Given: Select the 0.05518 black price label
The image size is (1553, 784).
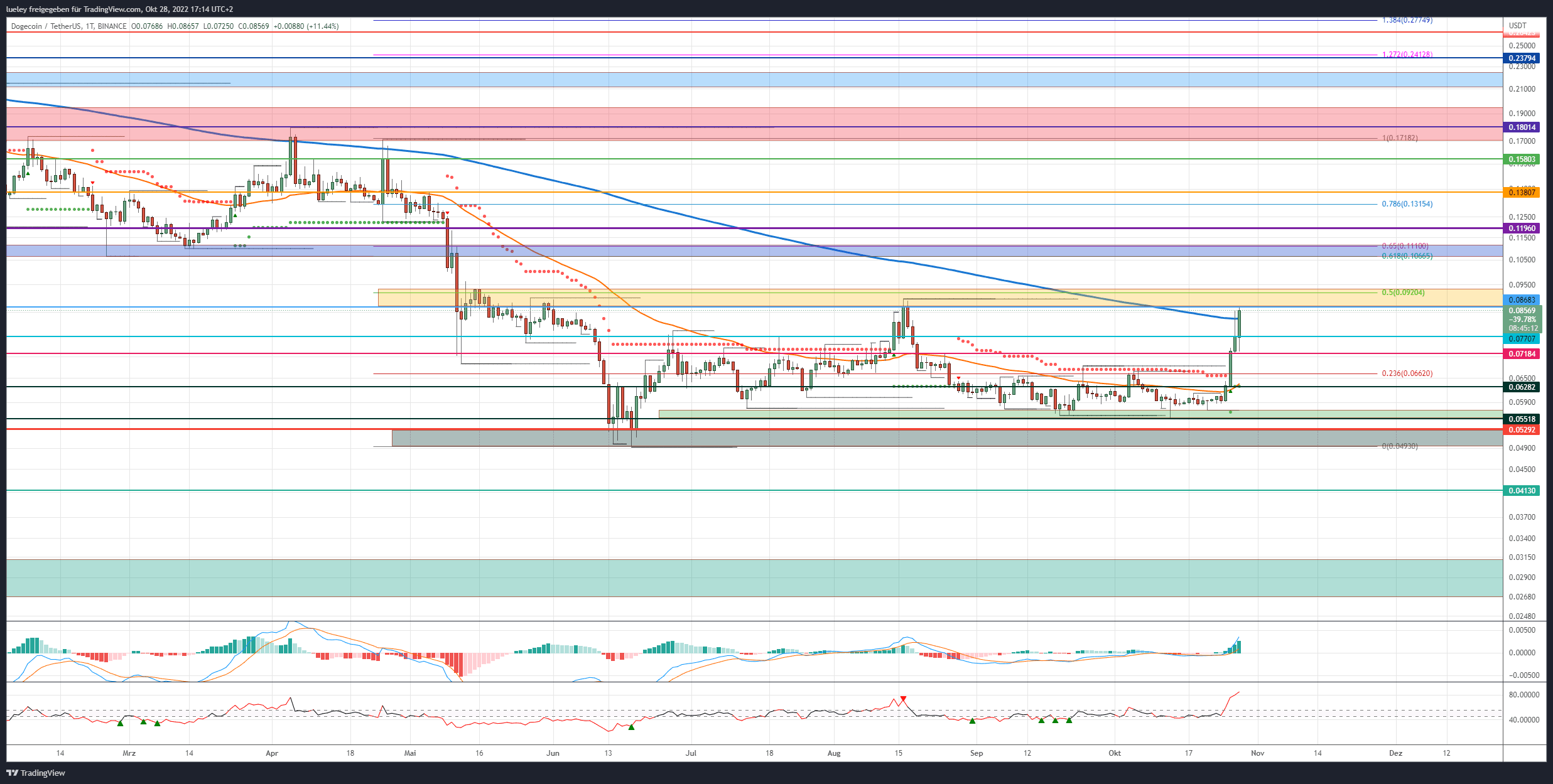Looking at the screenshot, I should click(x=1522, y=419).
